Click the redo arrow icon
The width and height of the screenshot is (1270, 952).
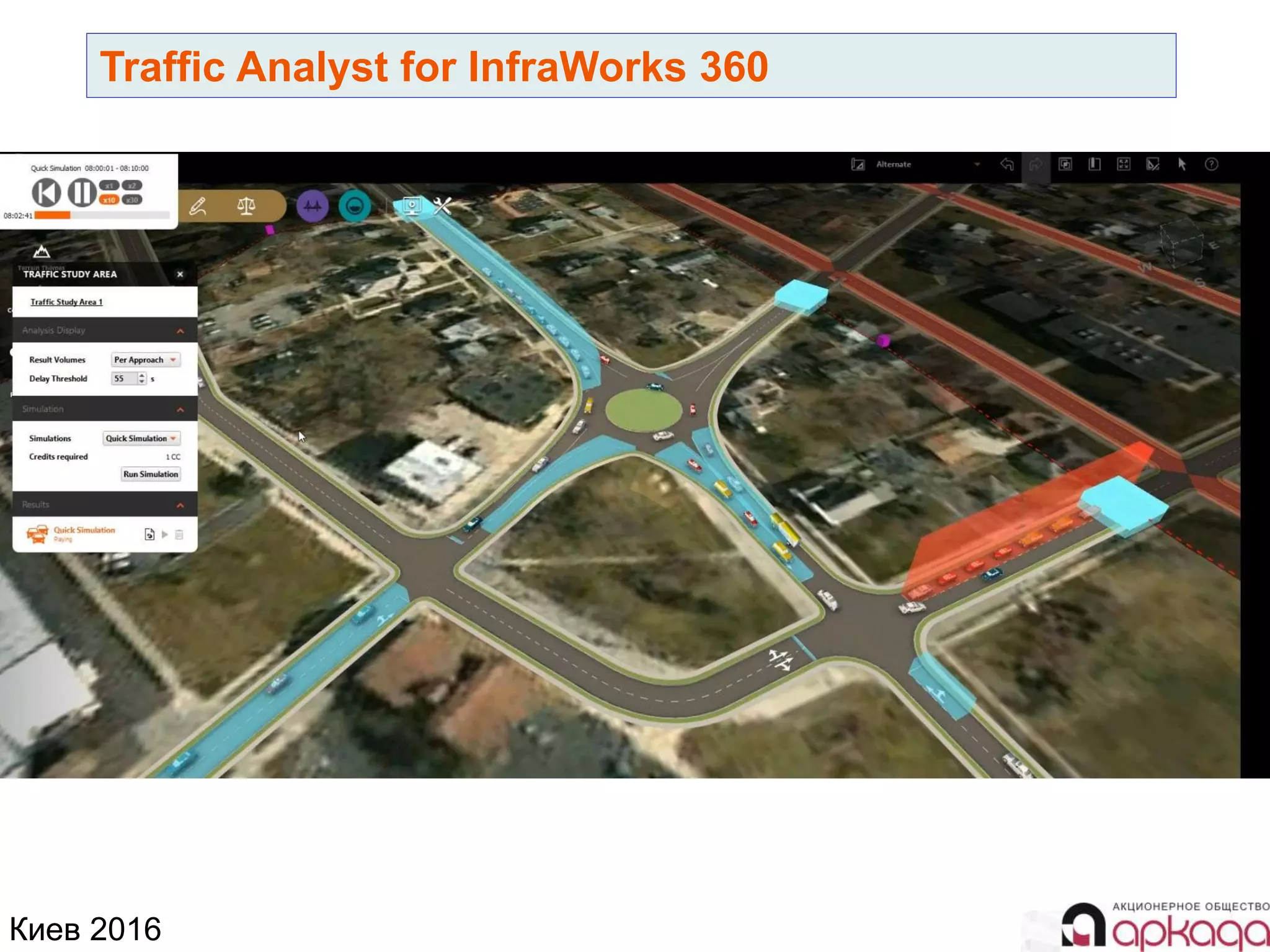click(x=1036, y=164)
